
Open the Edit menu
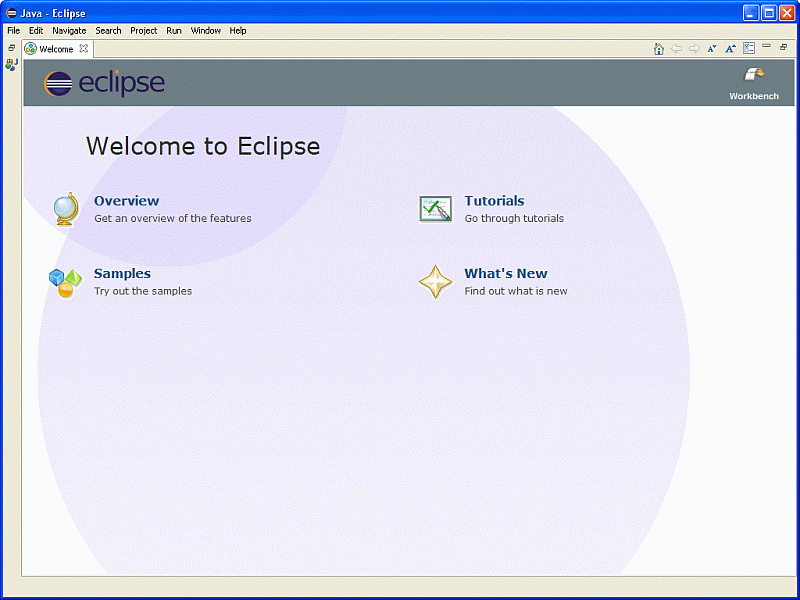36,31
